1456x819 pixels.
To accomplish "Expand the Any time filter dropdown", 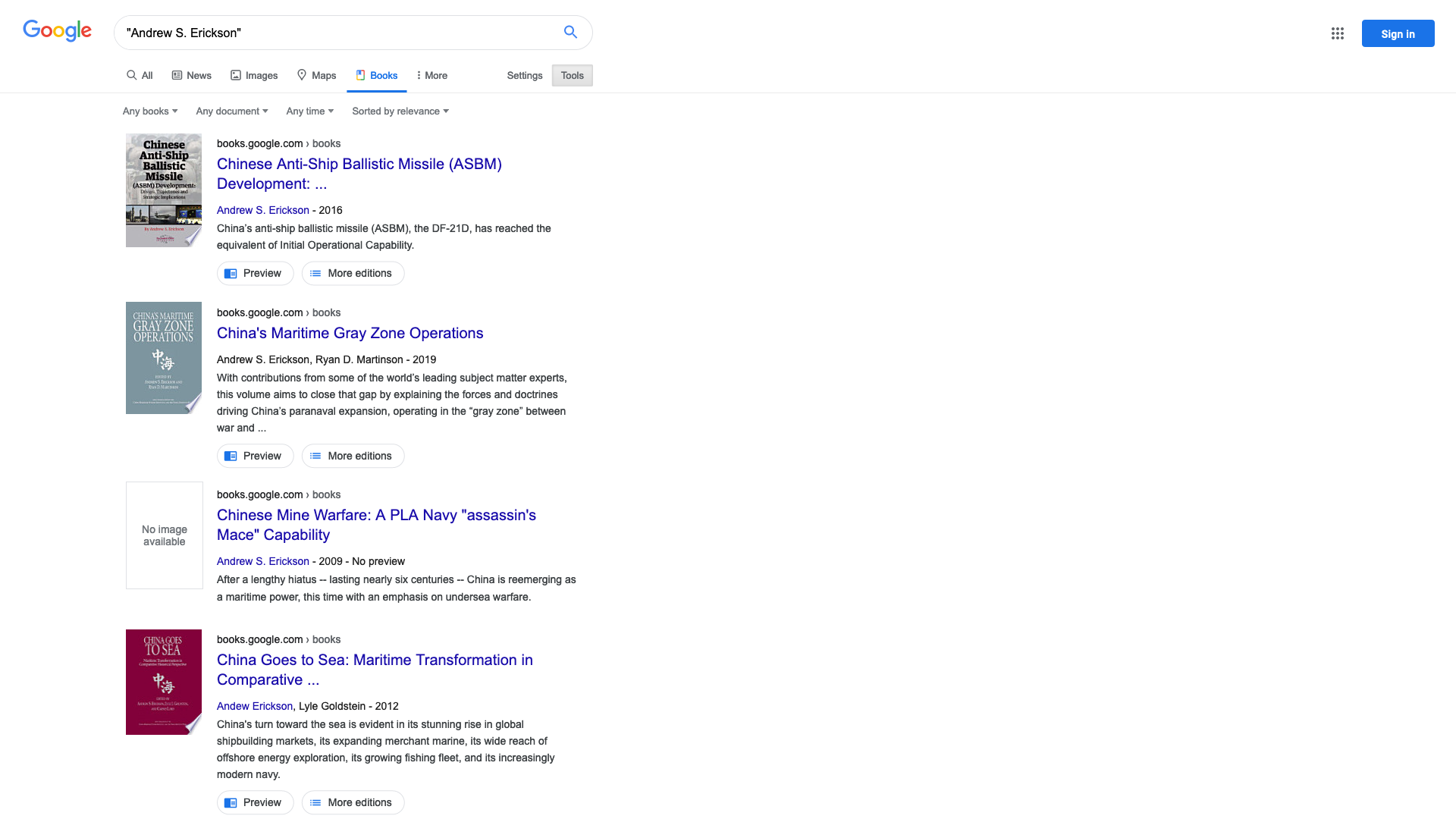I will point(310,111).
